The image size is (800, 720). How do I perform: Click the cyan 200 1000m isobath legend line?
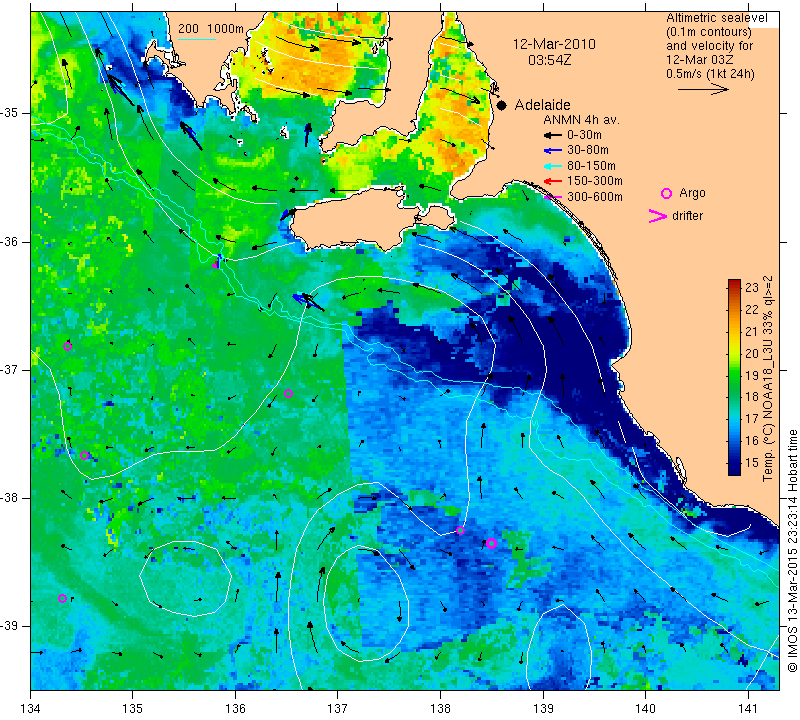click(x=196, y=40)
